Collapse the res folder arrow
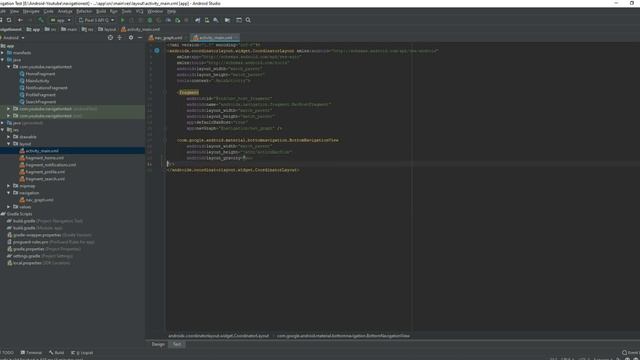 pyautogui.click(x=2, y=130)
